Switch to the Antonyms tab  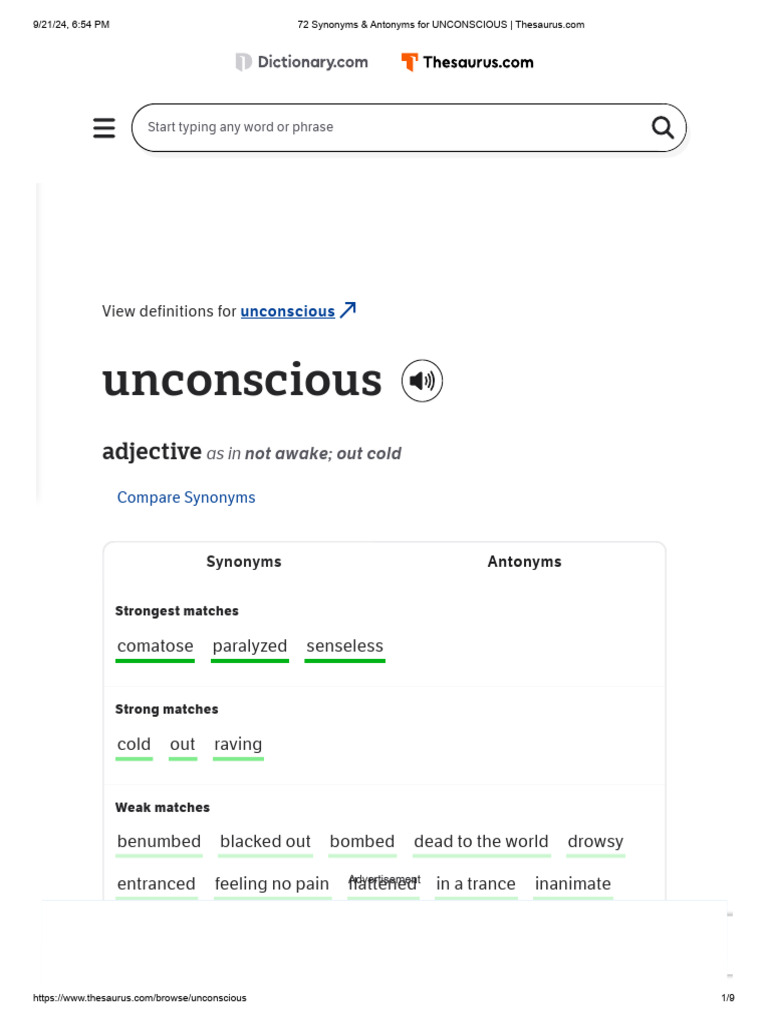tap(524, 562)
